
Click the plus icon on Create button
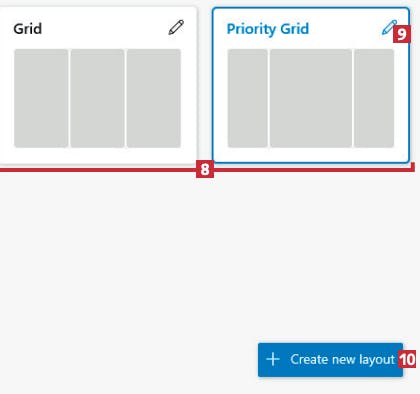(273, 359)
